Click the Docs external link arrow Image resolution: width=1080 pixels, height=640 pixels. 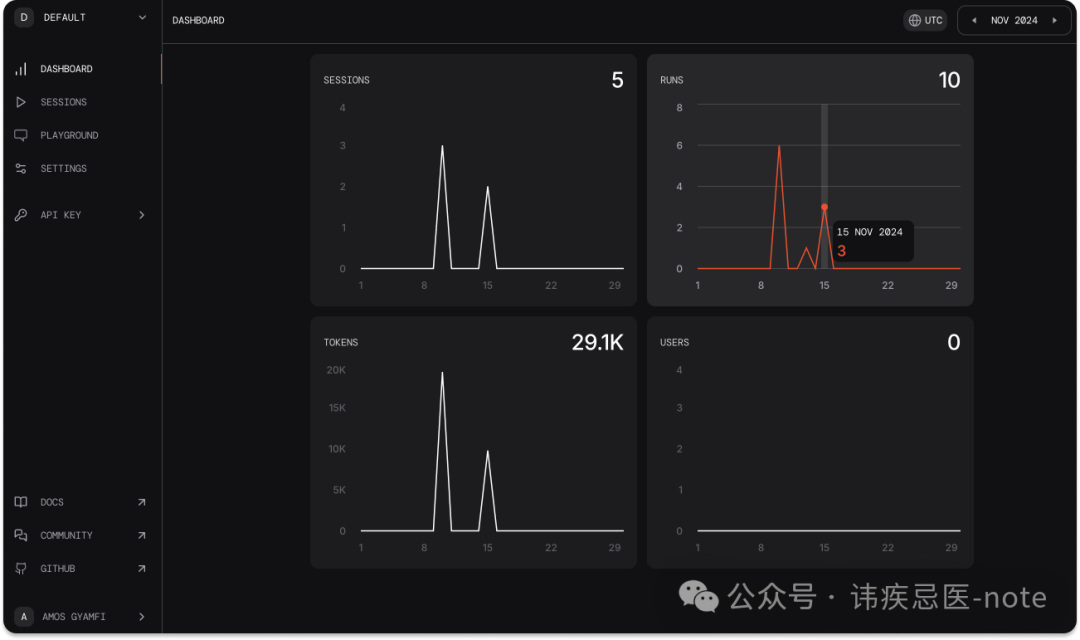tap(141, 502)
